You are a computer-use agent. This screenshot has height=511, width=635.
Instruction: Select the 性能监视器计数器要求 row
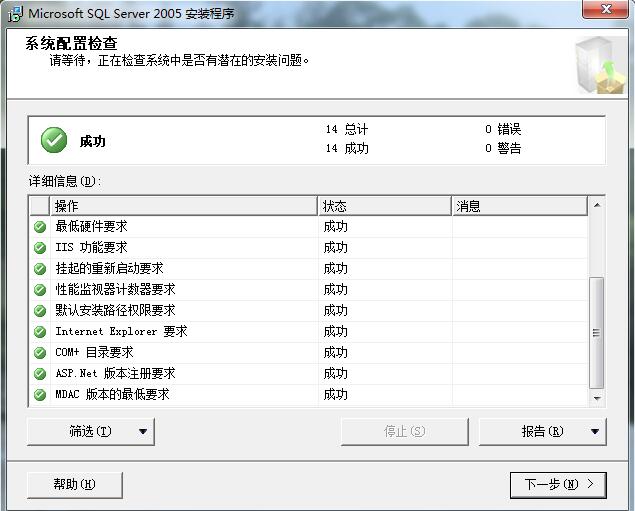point(309,290)
